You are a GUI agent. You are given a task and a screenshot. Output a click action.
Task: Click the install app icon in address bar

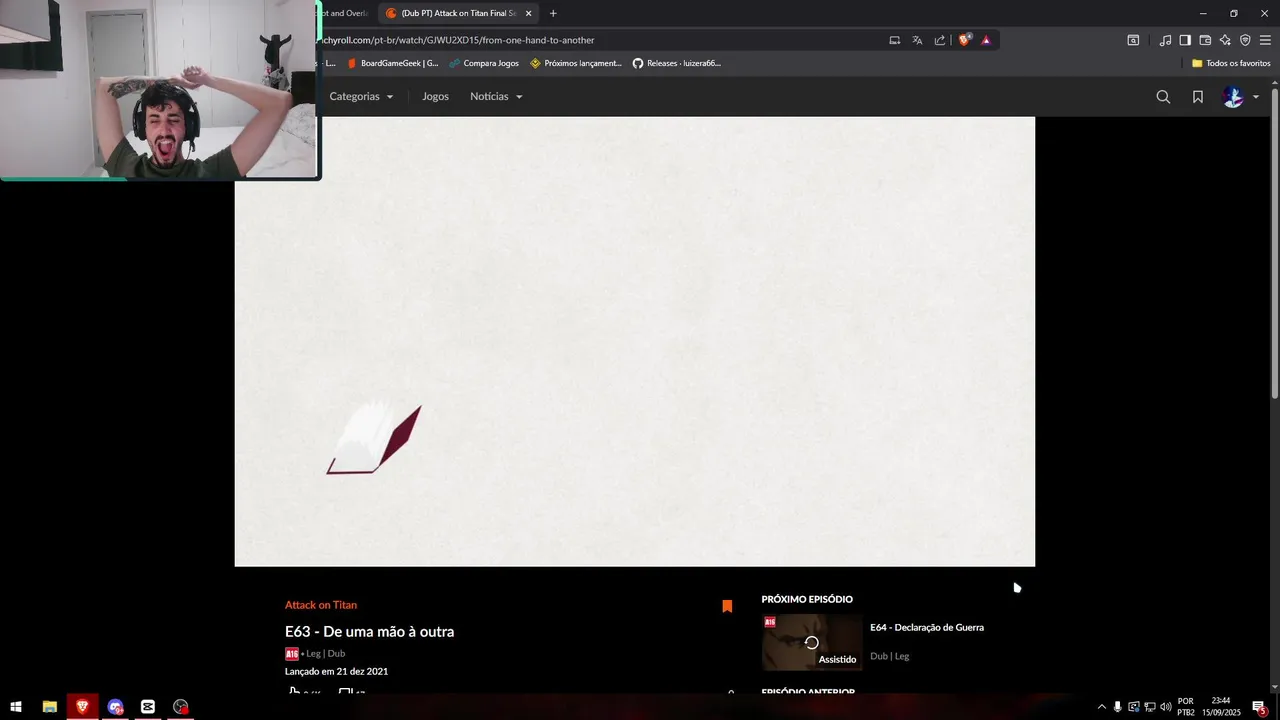tap(894, 40)
